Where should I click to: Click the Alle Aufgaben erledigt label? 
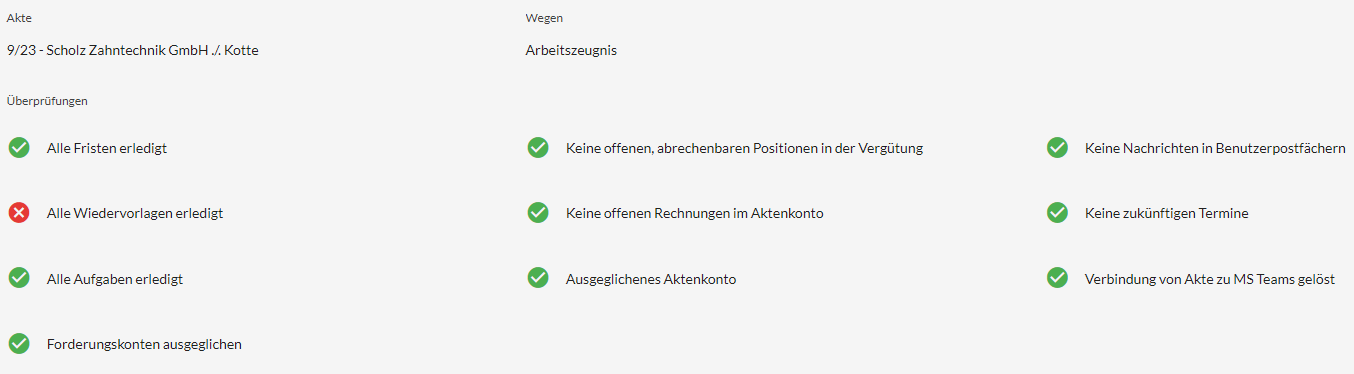(x=115, y=280)
